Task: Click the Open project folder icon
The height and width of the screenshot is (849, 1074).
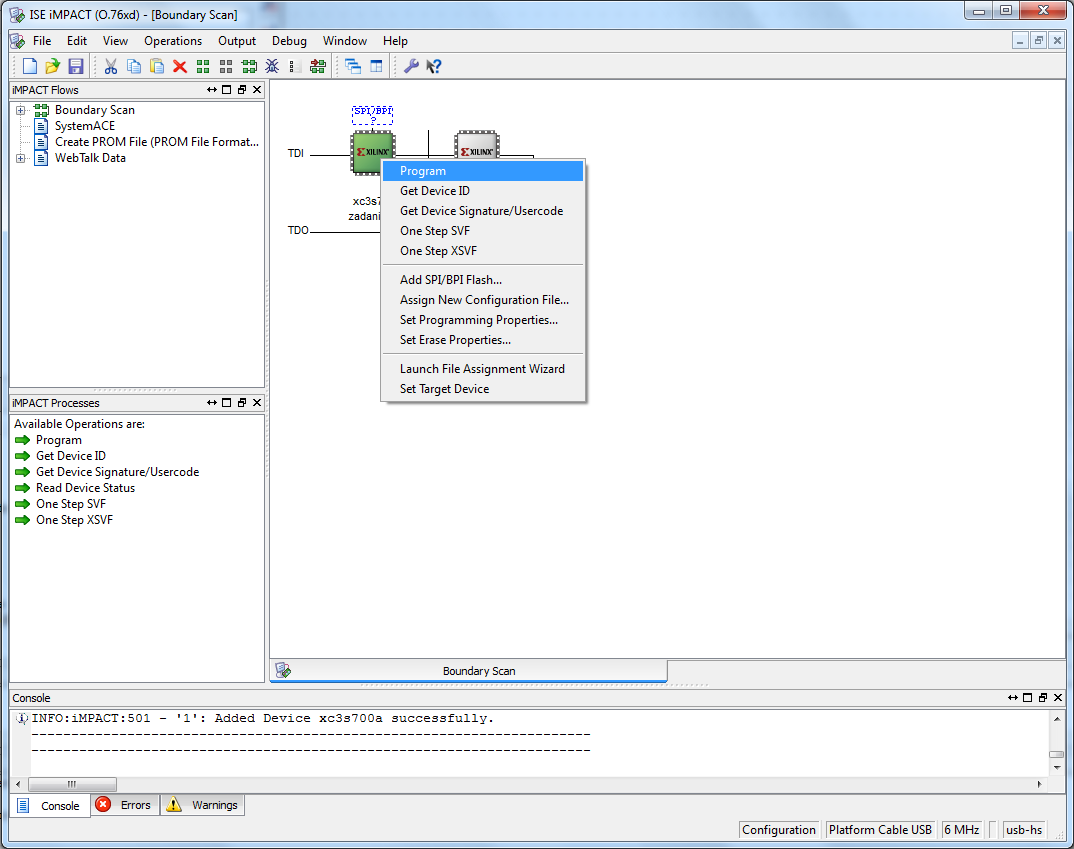Action: click(x=52, y=66)
